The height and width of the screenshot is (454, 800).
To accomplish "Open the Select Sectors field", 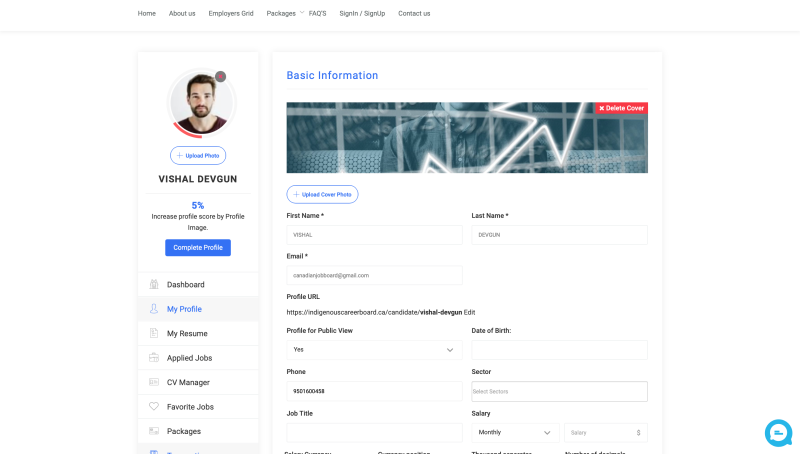I will point(559,391).
